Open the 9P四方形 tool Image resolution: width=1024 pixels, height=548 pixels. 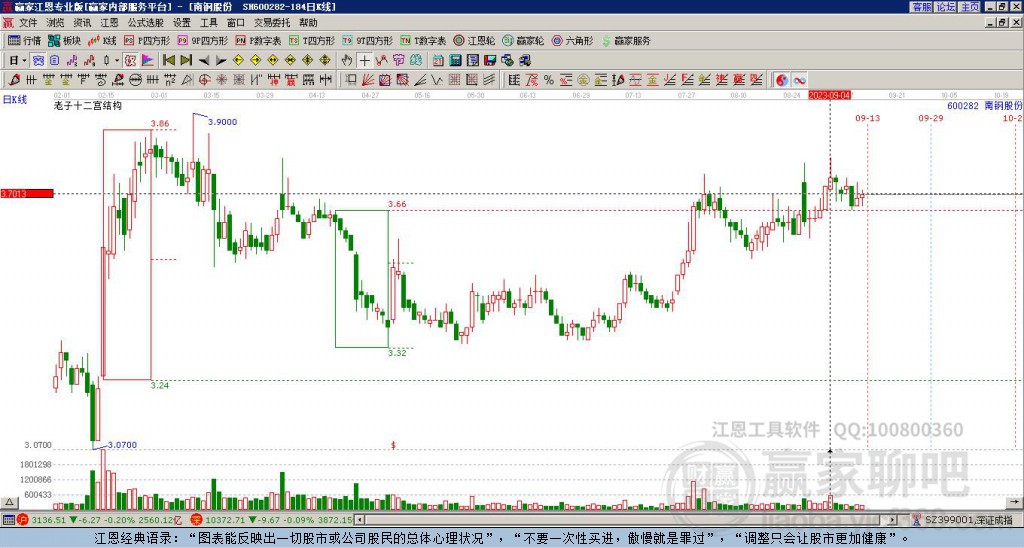point(203,40)
